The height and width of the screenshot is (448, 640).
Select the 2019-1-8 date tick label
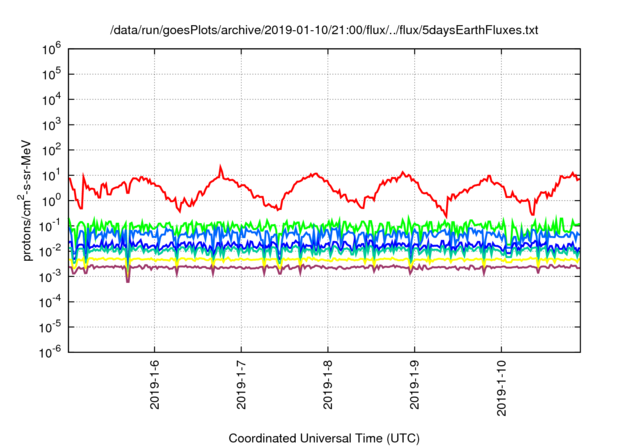(328, 385)
